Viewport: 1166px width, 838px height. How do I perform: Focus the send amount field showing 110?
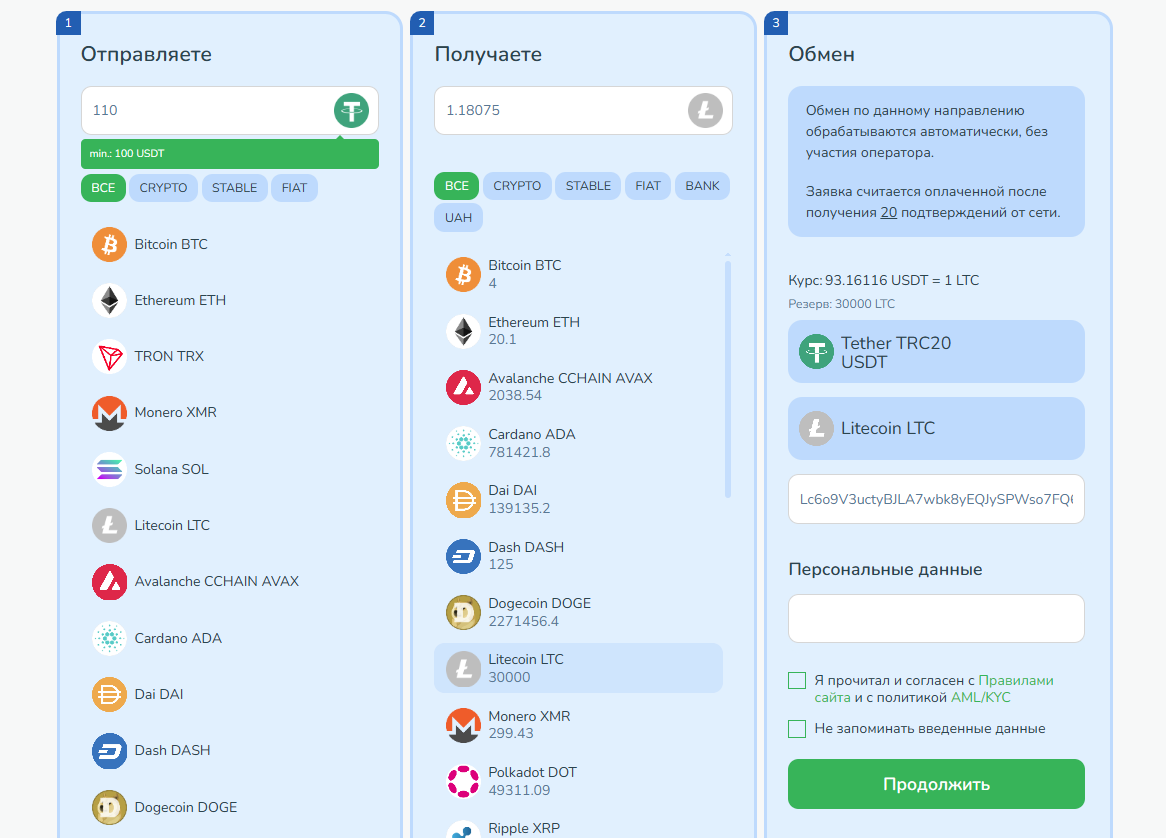[x=230, y=111]
